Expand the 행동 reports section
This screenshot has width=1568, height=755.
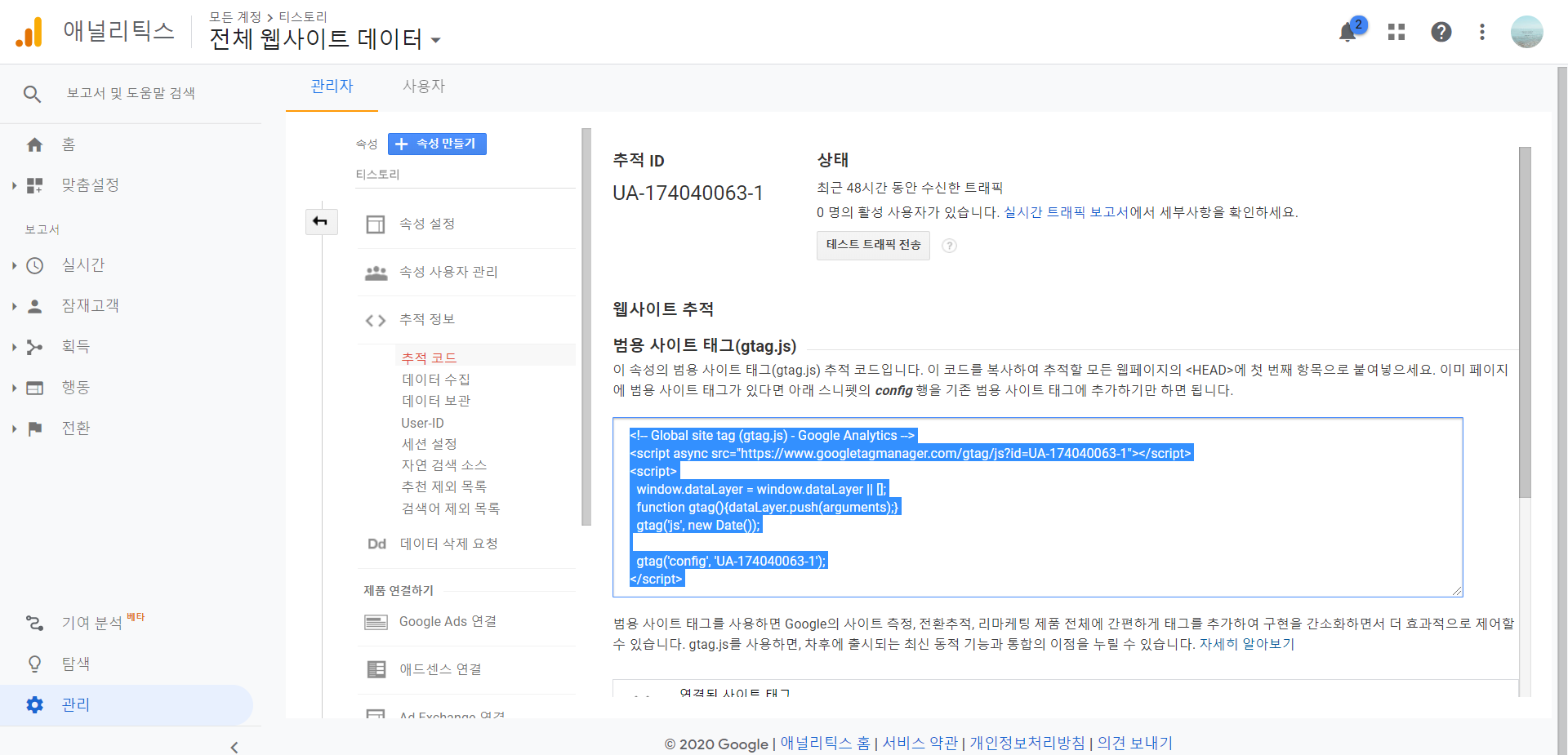[14, 388]
